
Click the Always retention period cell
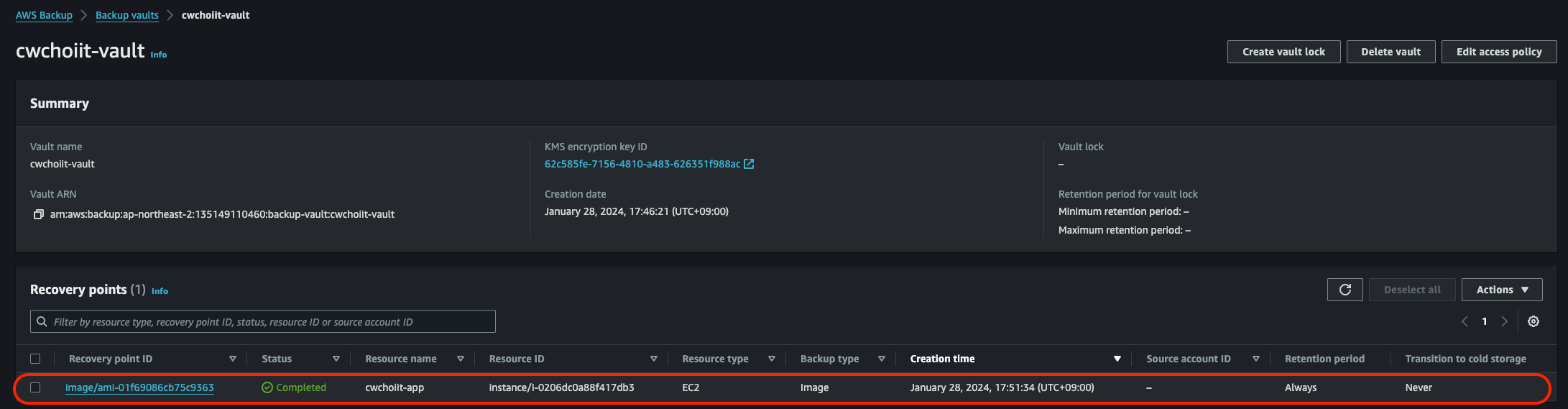tap(1301, 387)
